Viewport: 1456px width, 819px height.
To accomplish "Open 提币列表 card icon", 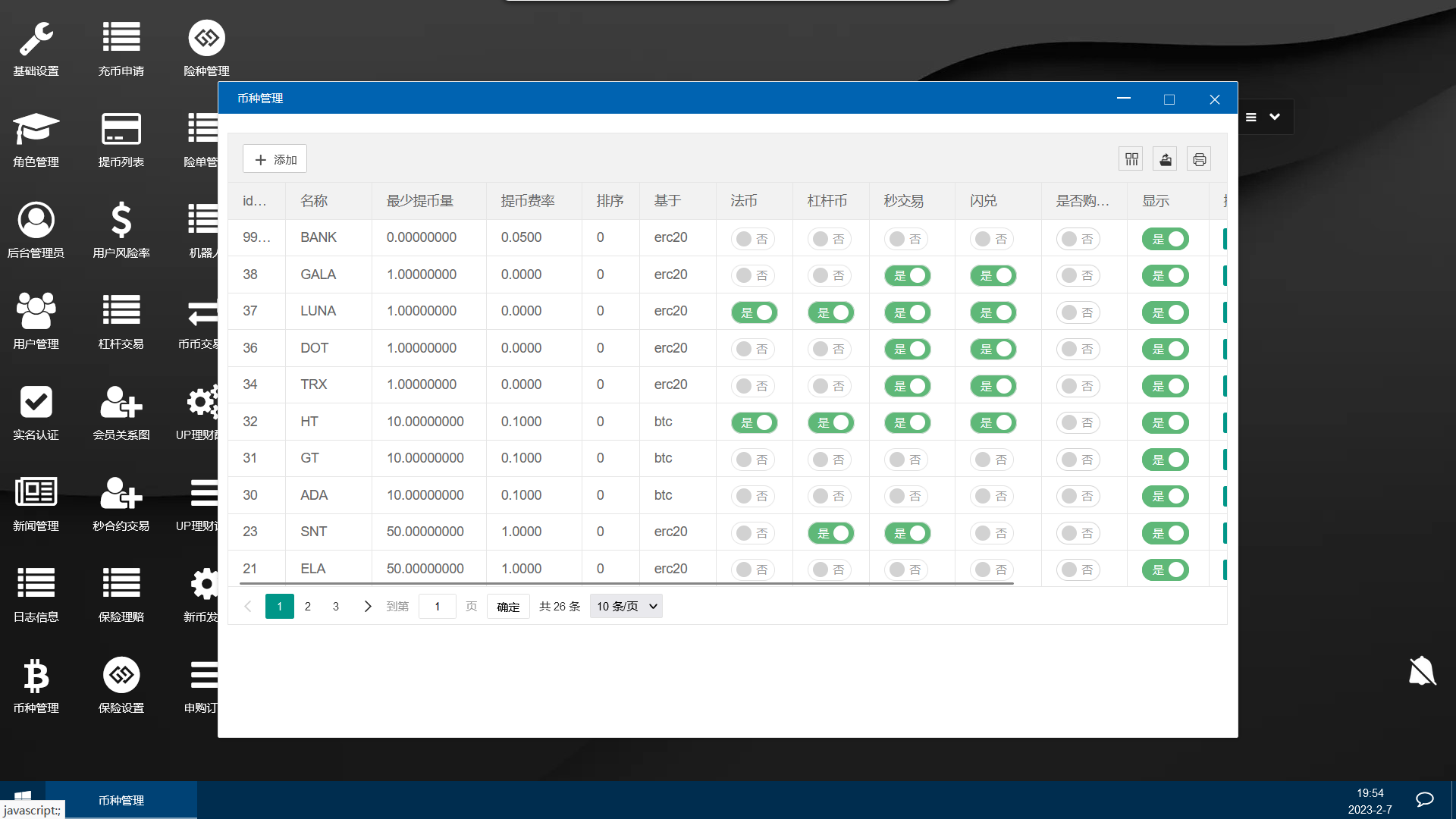I will (121, 130).
